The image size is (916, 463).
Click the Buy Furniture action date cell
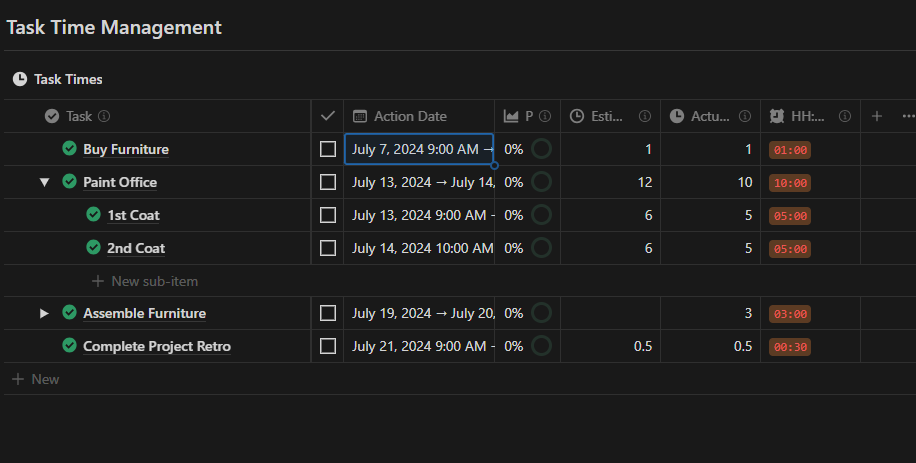(x=419, y=149)
